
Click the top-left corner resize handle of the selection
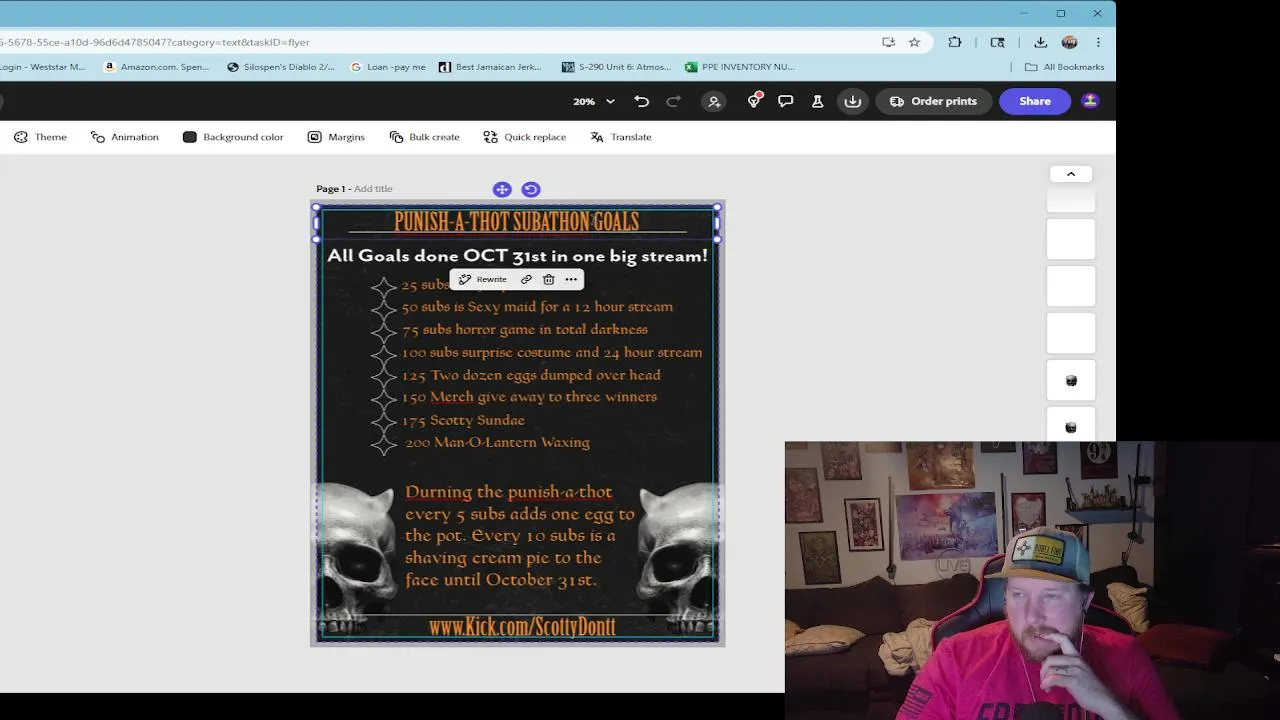[x=317, y=208]
